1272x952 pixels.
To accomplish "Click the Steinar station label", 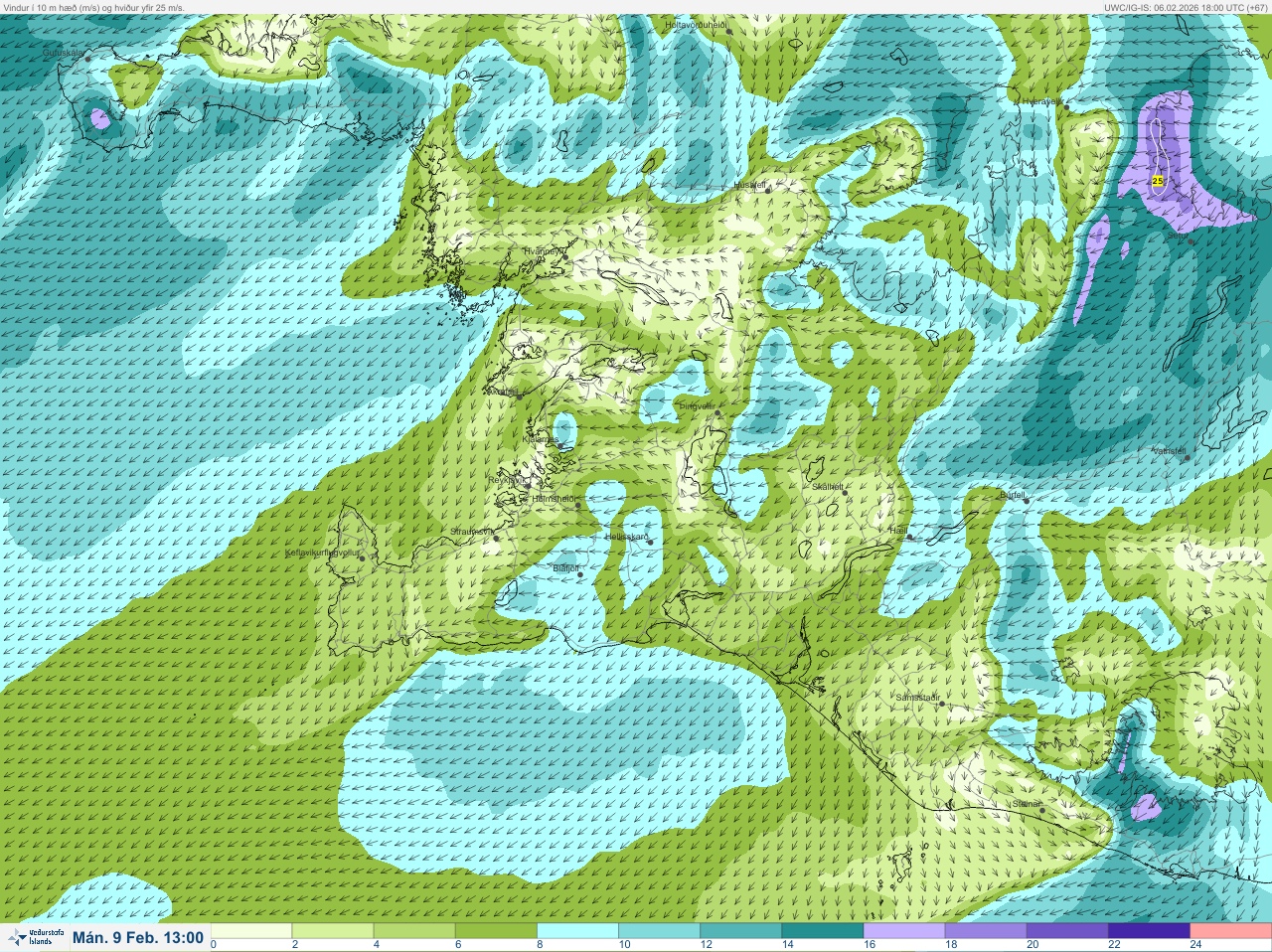I will (x=1026, y=803).
